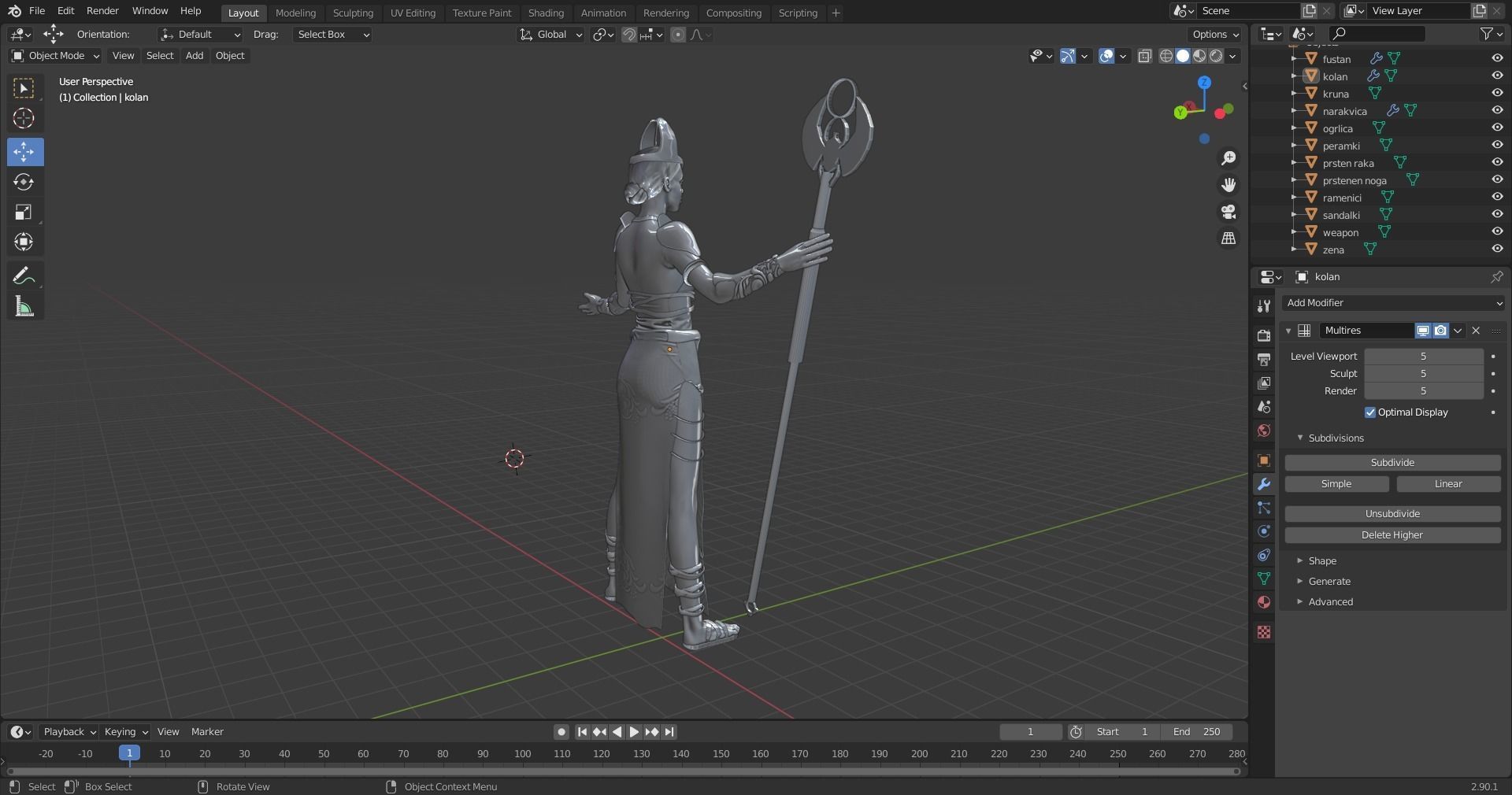Activate the Move tool
The width and height of the screenshot is (1512, 795).
tap(24, 151)
